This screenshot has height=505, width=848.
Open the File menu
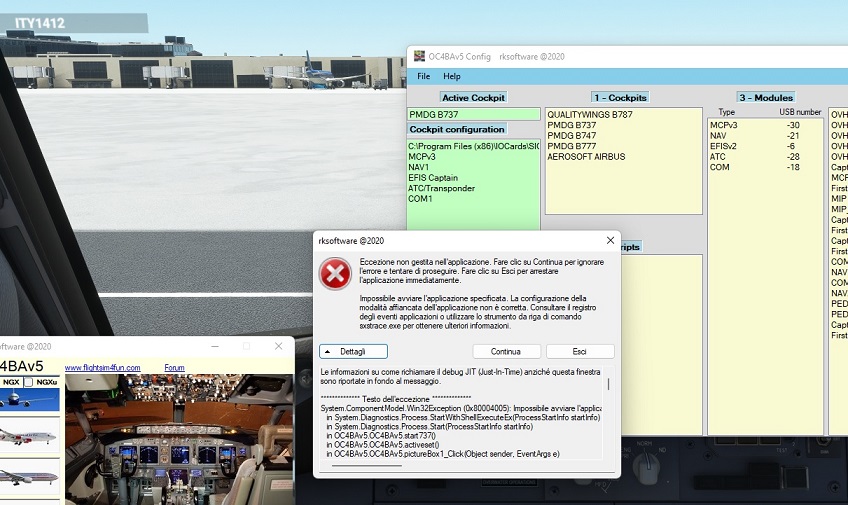424,76
